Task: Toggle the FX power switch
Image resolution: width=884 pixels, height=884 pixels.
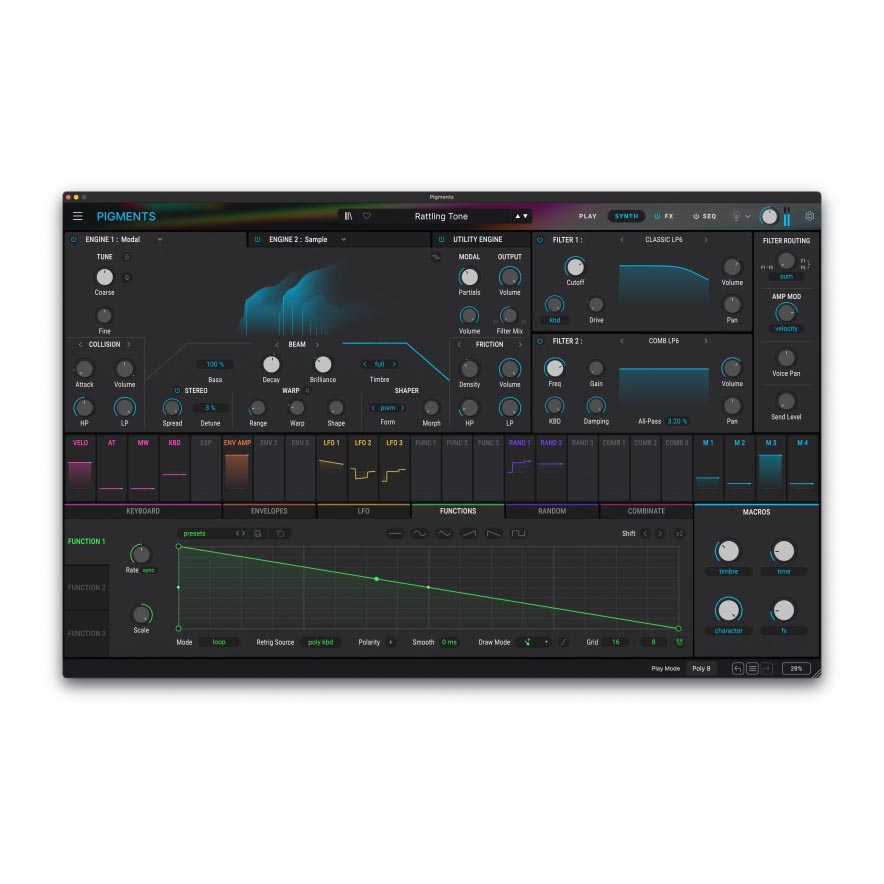Action: click(657, 216)
